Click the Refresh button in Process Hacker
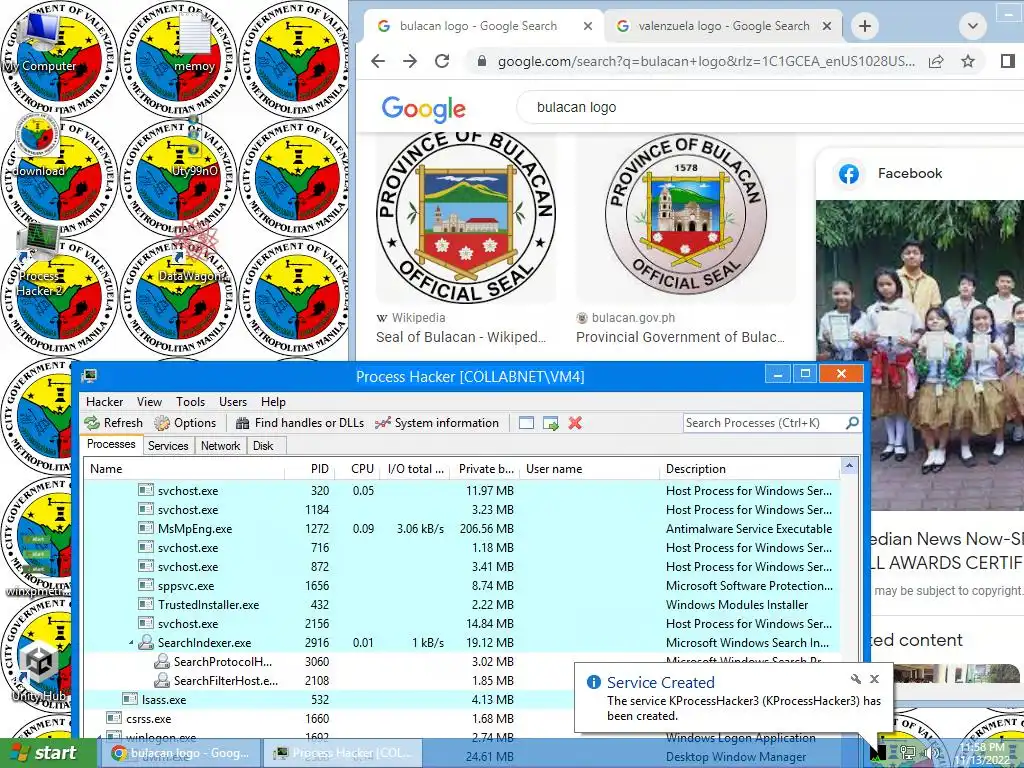The height and width of the screenshot is (768, 1024). 114,423
